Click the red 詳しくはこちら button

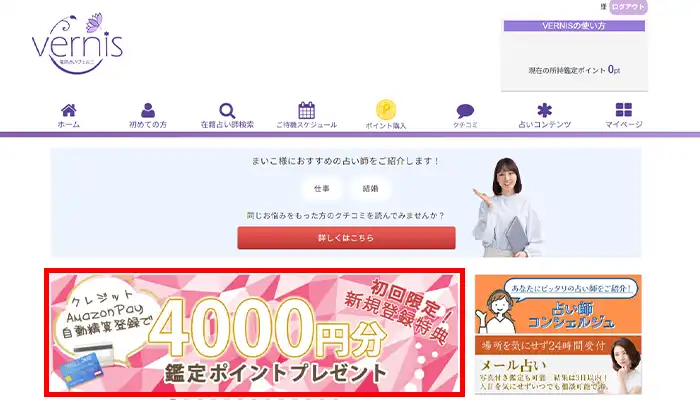click(x=346, y=238)
